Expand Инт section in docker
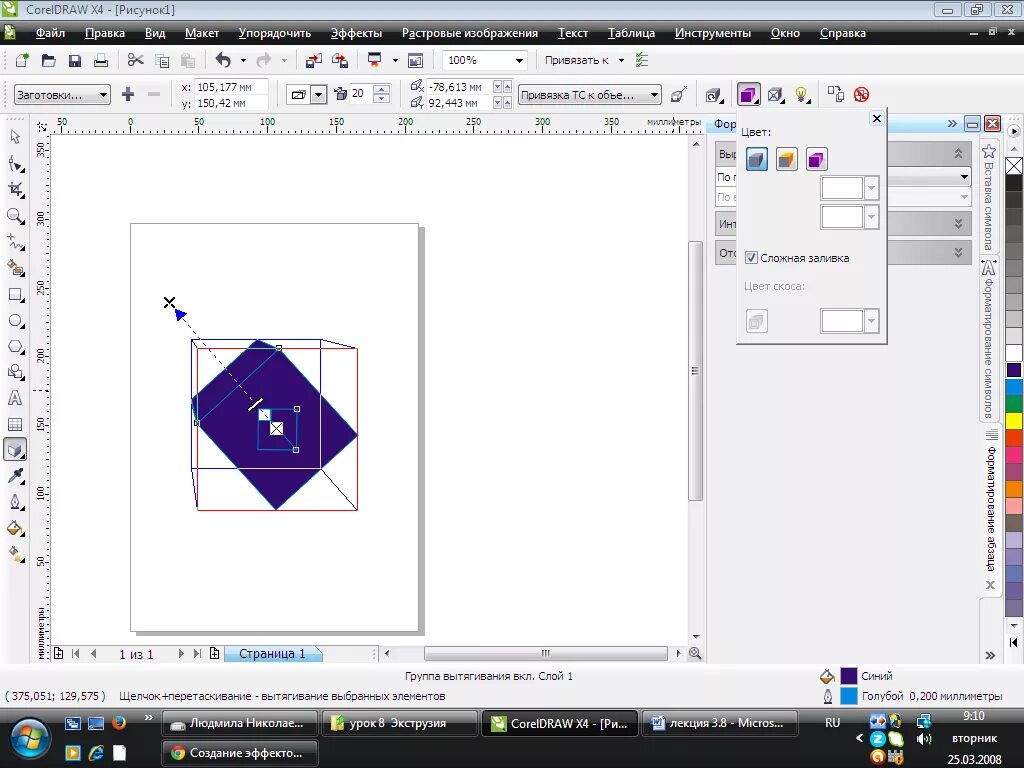This screenshot has width=1024, height=768. [x=958, y=223]
